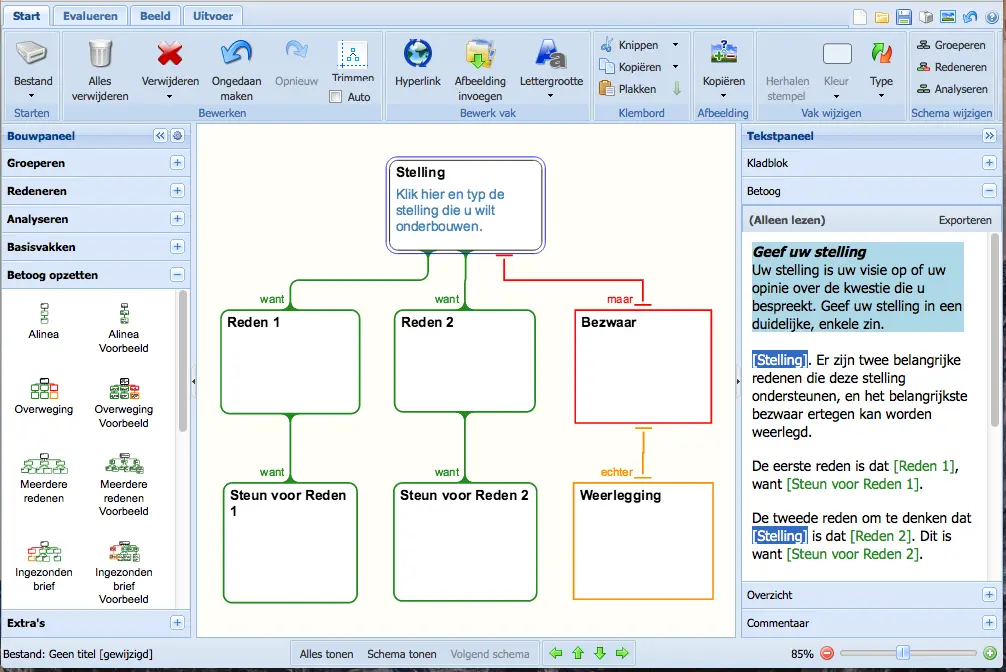Open the Lettergrootte dropdown

(550, 96)
